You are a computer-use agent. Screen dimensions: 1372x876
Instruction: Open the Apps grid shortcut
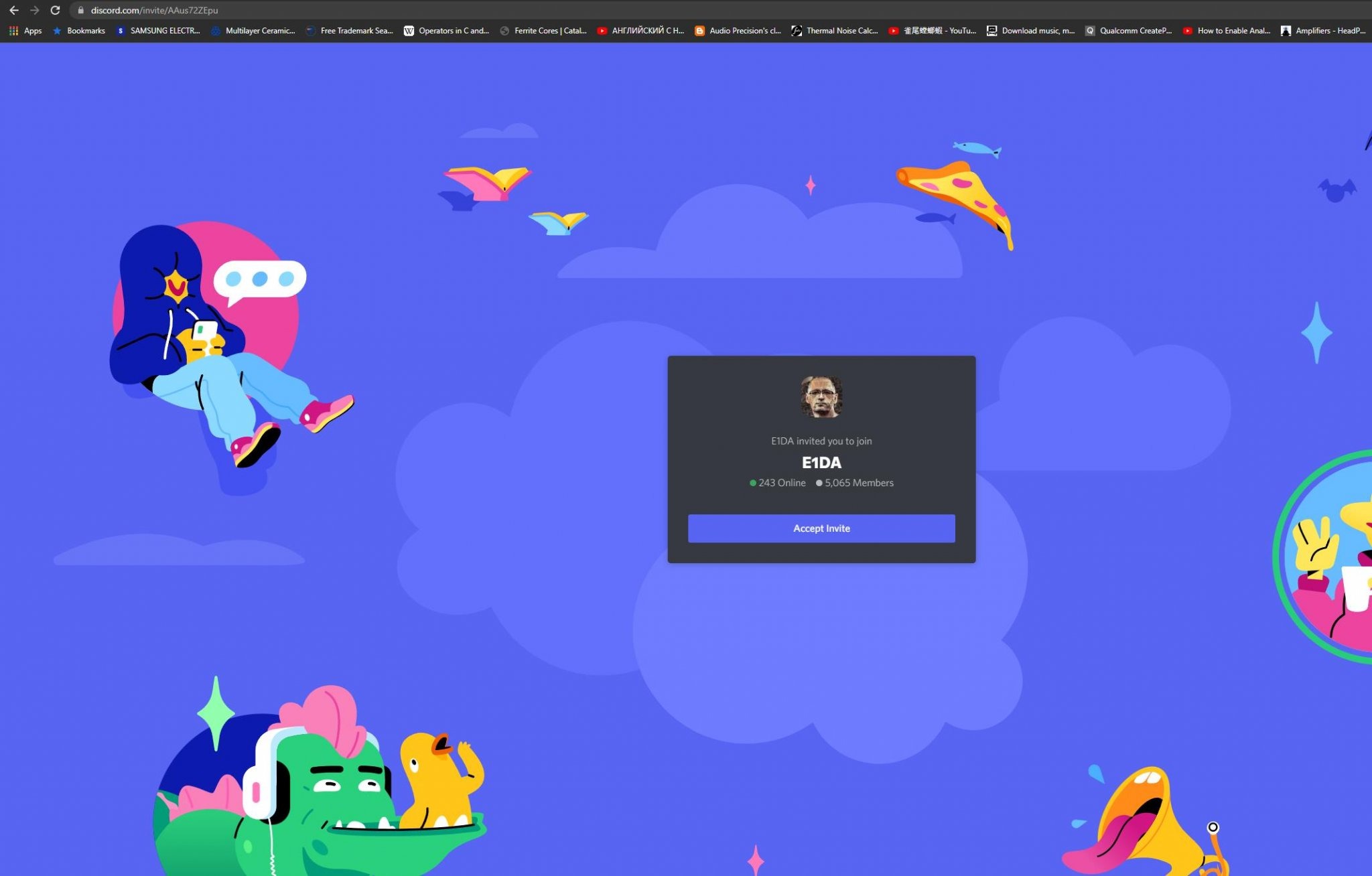tap(25, 31)
